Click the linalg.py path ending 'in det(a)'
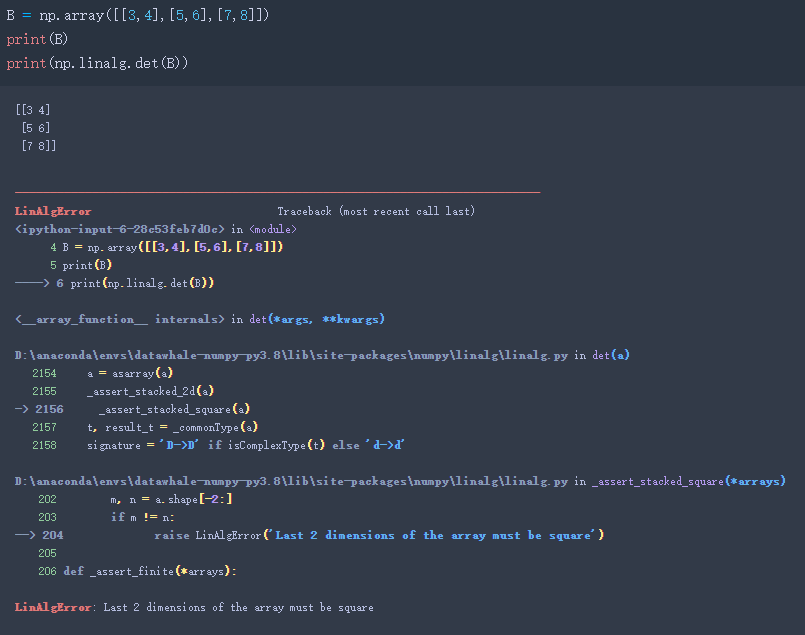 click(x=322, y=355)
